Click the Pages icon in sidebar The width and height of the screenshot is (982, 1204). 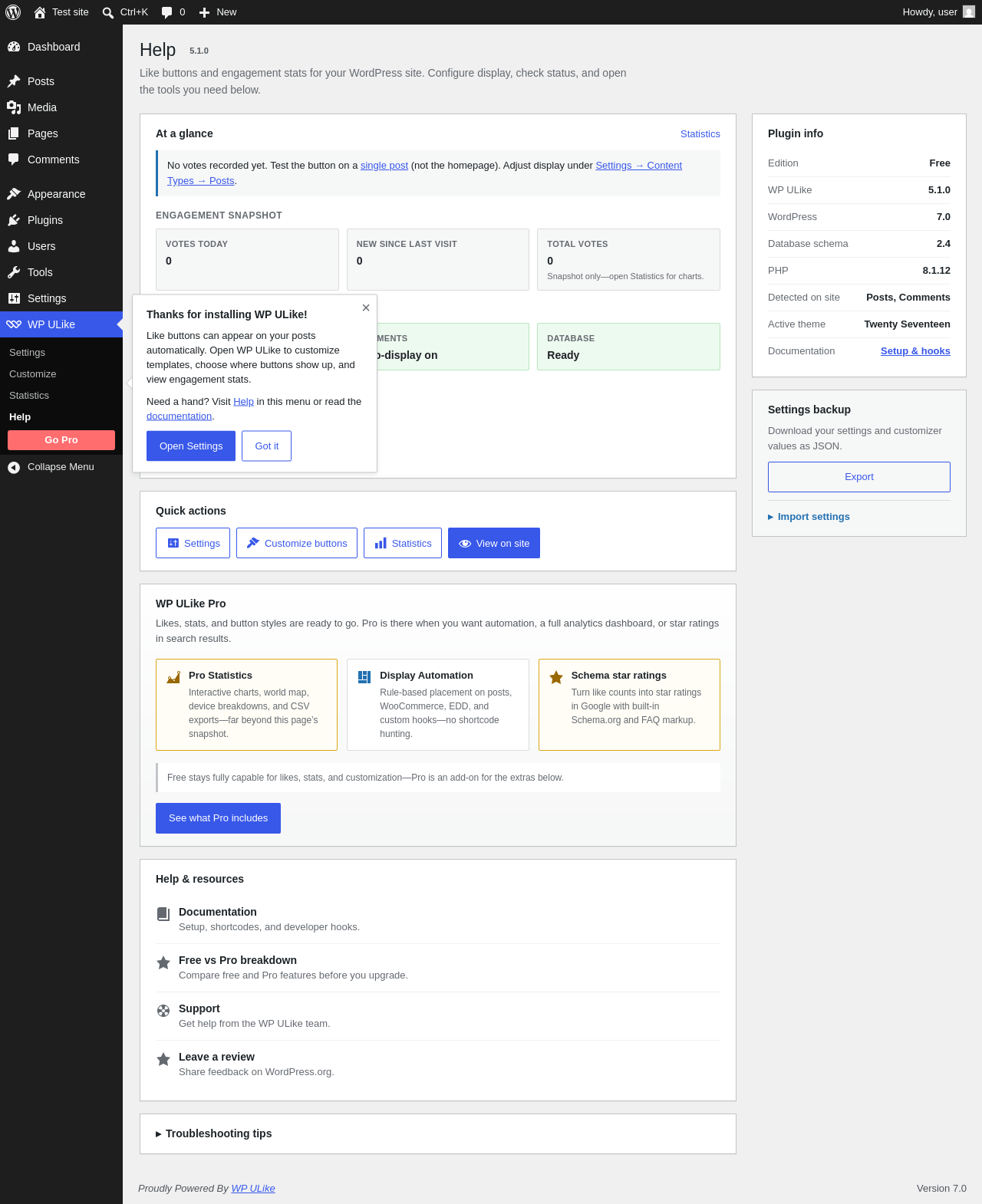[14, 133]
